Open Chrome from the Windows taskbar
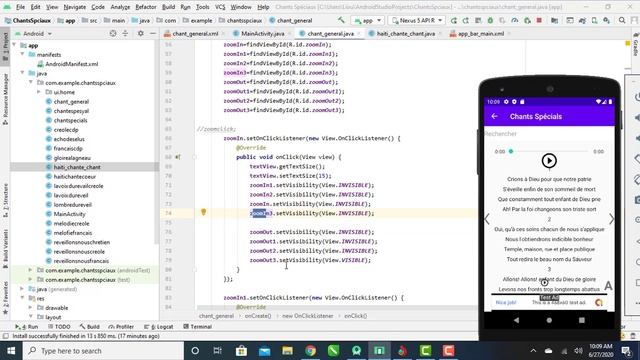 pos(310,351)
